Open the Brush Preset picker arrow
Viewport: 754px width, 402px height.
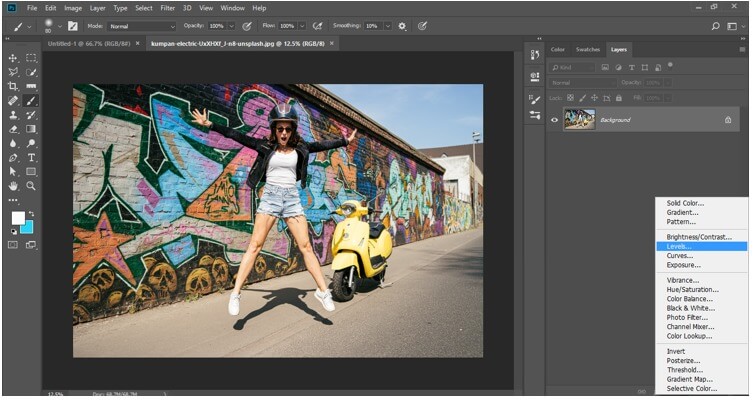pos(60,26)
